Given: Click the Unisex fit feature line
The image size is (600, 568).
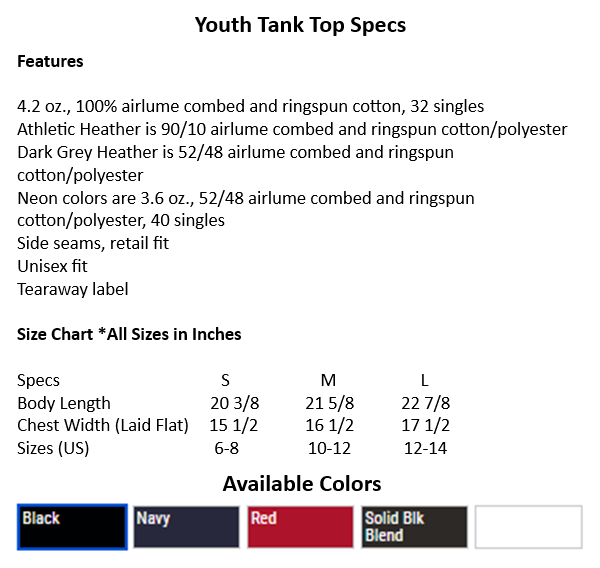Looking at the screenshot, I should [x=52, y=267].
